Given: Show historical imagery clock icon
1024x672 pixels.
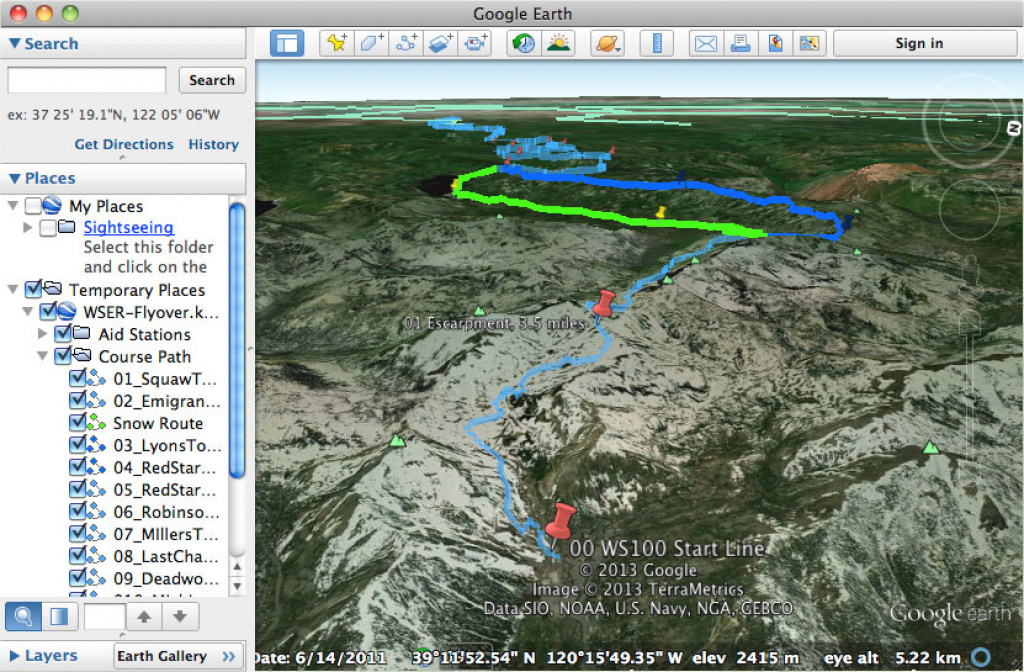Looking at the screenshot, I should point(523,43).
